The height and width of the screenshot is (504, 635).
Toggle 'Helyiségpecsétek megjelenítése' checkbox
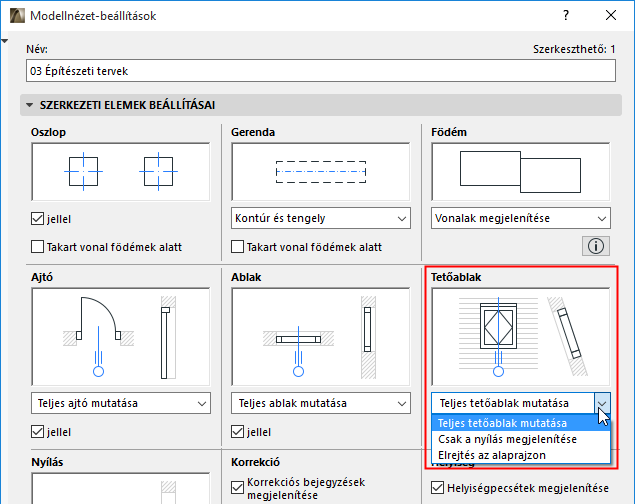(x=438, y=488)
